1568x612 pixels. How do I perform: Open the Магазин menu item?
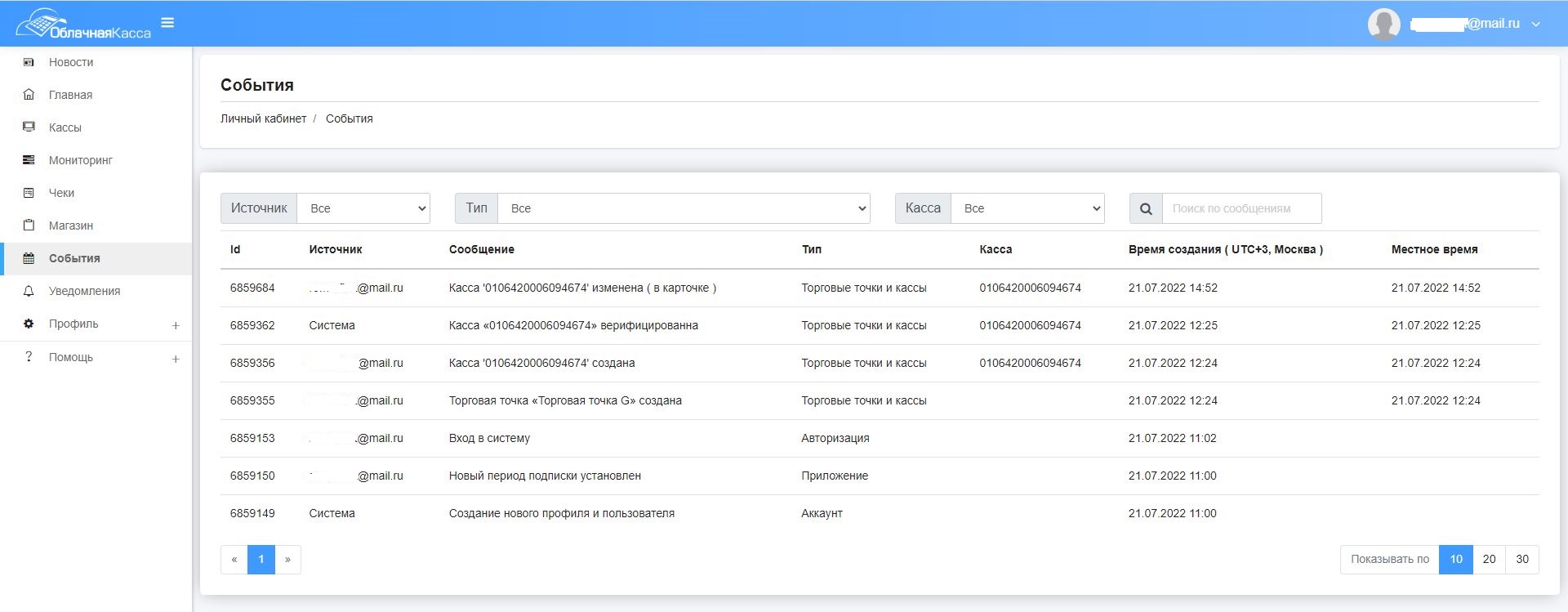71,226
